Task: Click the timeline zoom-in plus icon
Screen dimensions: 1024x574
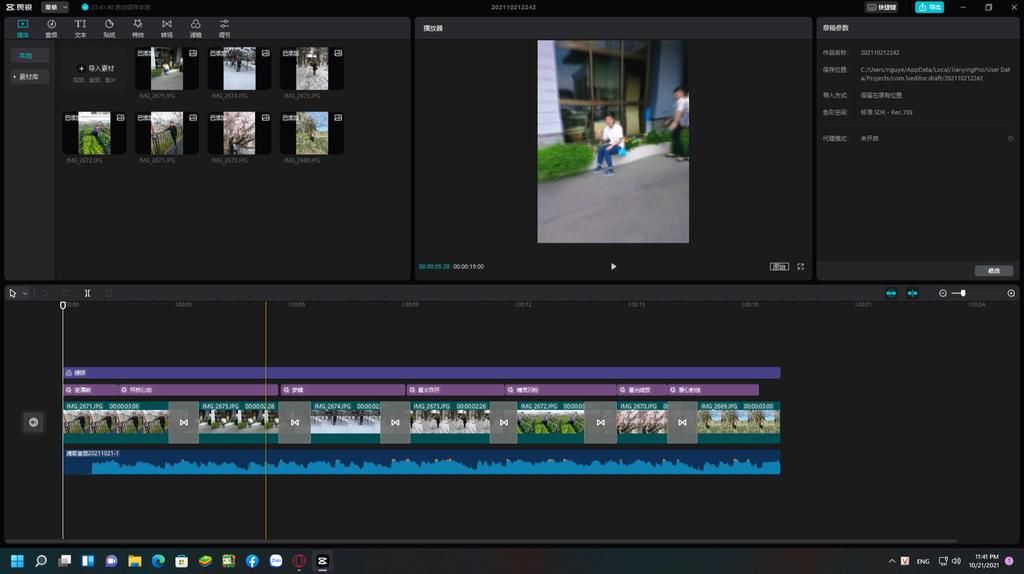Action: pos(1011,293)
